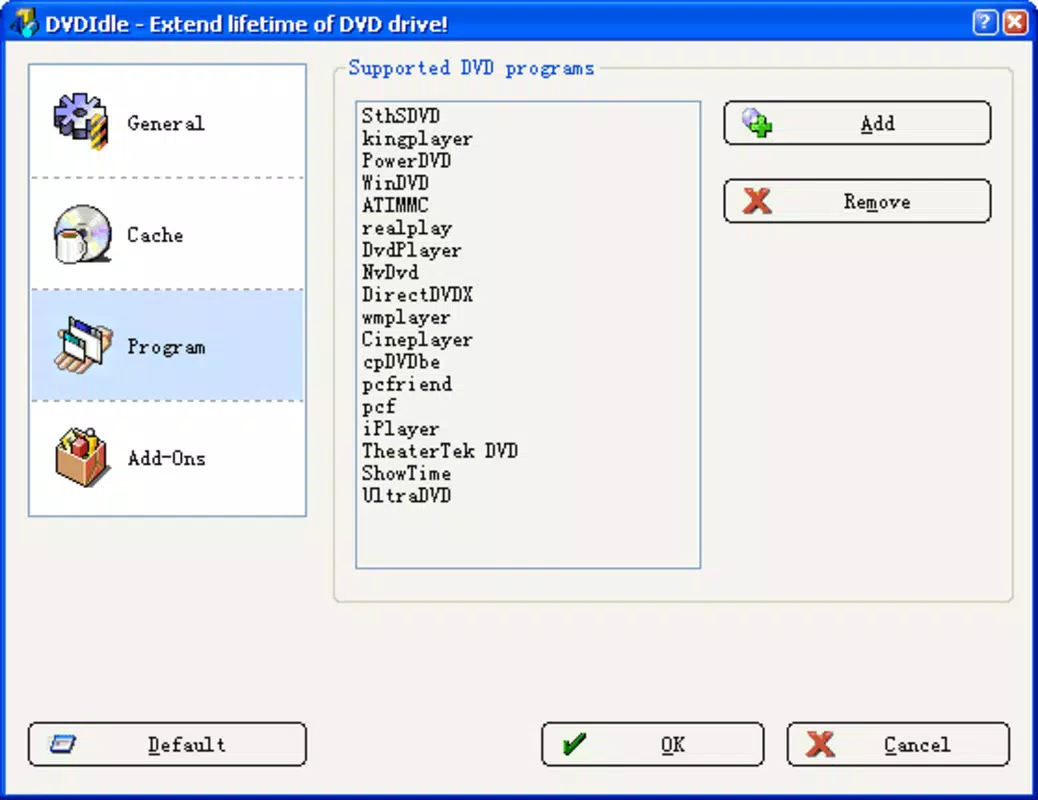1038x800 pixels.
Task: Select PowerDVD in the program list
Action: (406, 160)
